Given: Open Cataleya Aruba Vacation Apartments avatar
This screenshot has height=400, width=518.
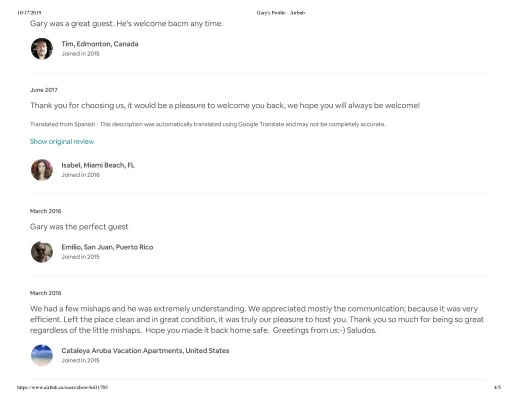Looking at the screenshot, I should click(42, 355).
